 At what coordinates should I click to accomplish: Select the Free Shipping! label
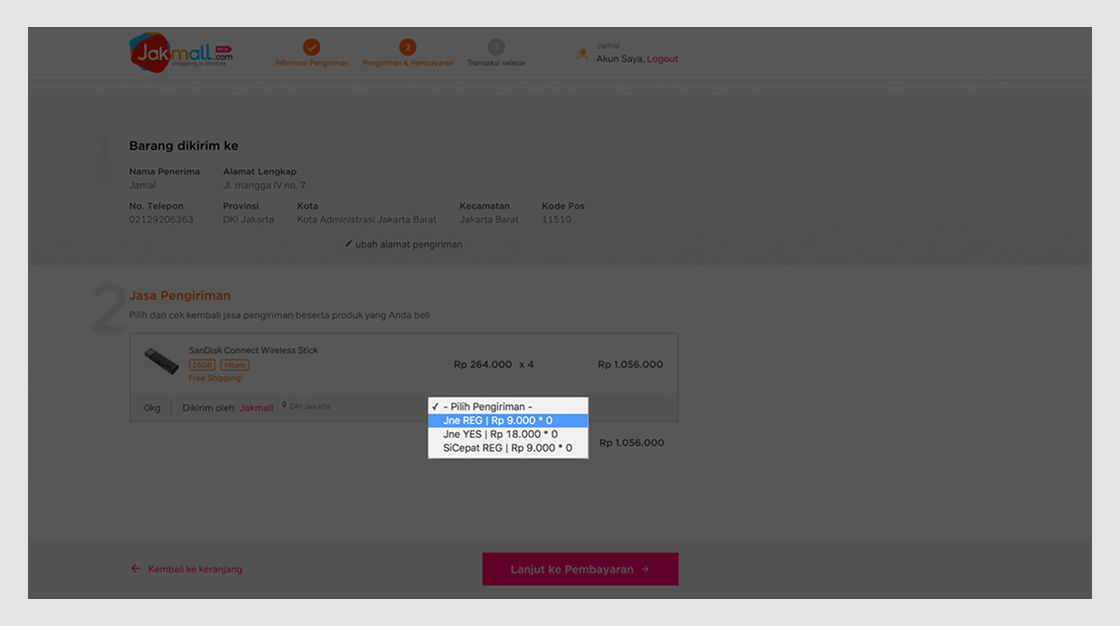pyautogui.click(x=216, y=378)
